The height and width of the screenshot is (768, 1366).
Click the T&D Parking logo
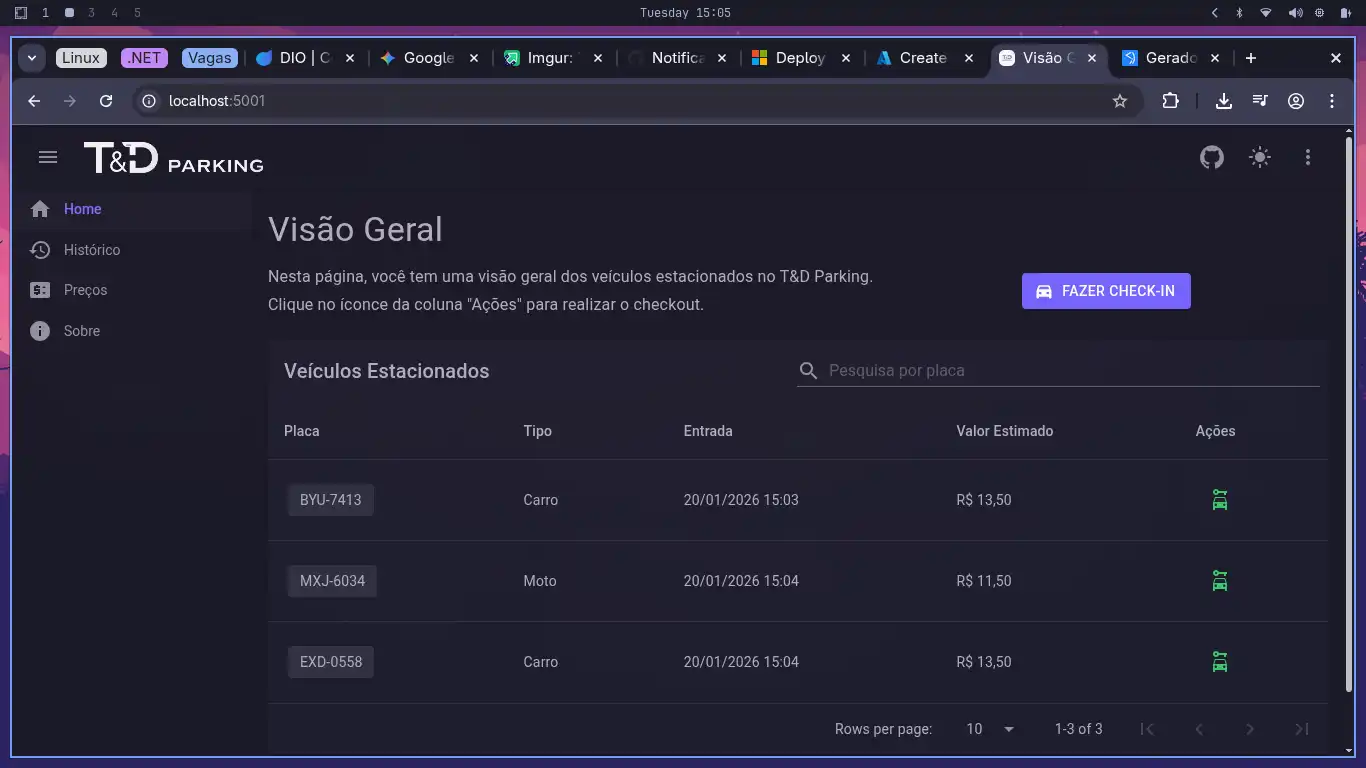pos(173,158)
